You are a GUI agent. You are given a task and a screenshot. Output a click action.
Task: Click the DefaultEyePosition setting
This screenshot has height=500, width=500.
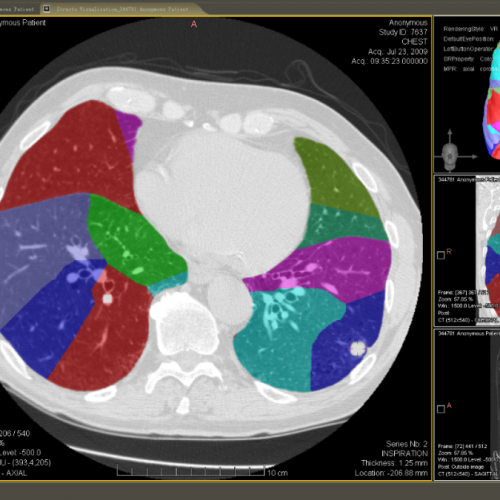(468, 39)
